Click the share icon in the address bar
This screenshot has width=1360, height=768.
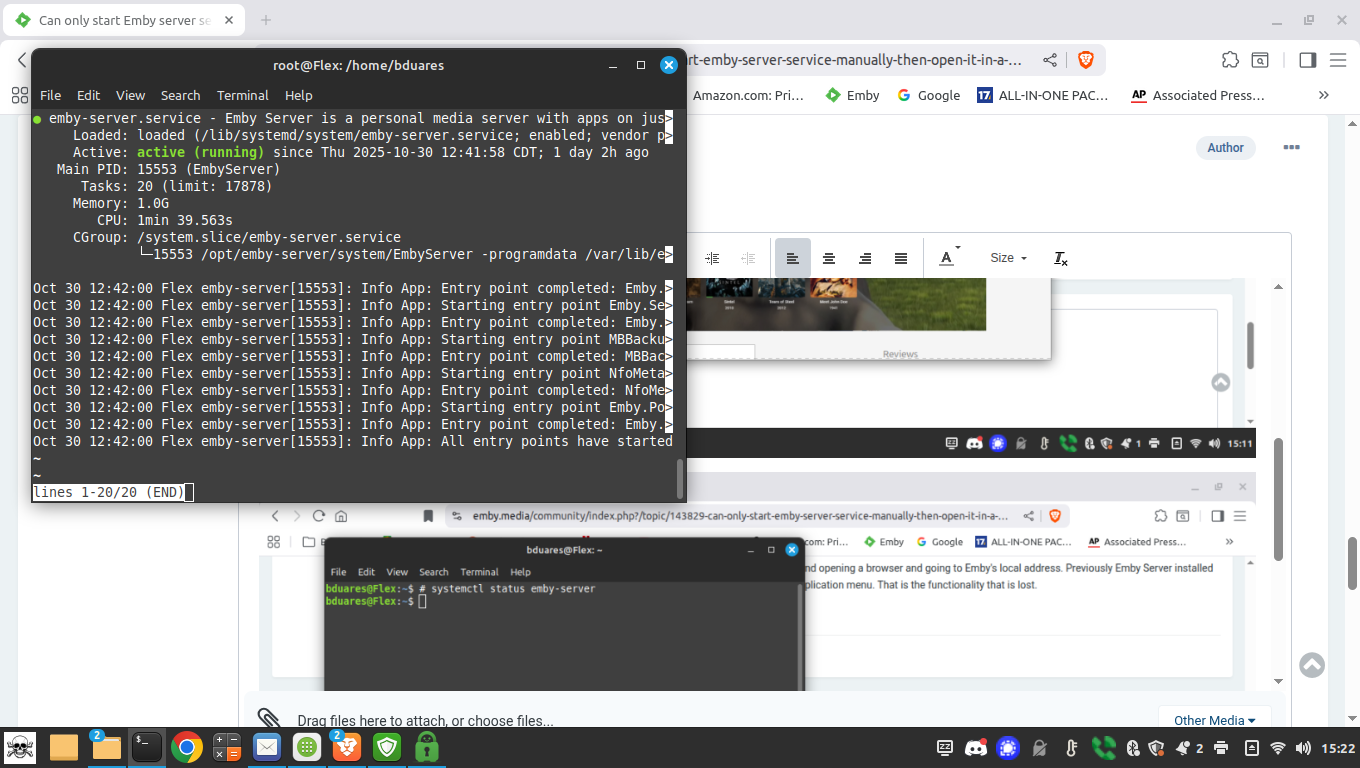point(1050,60)
